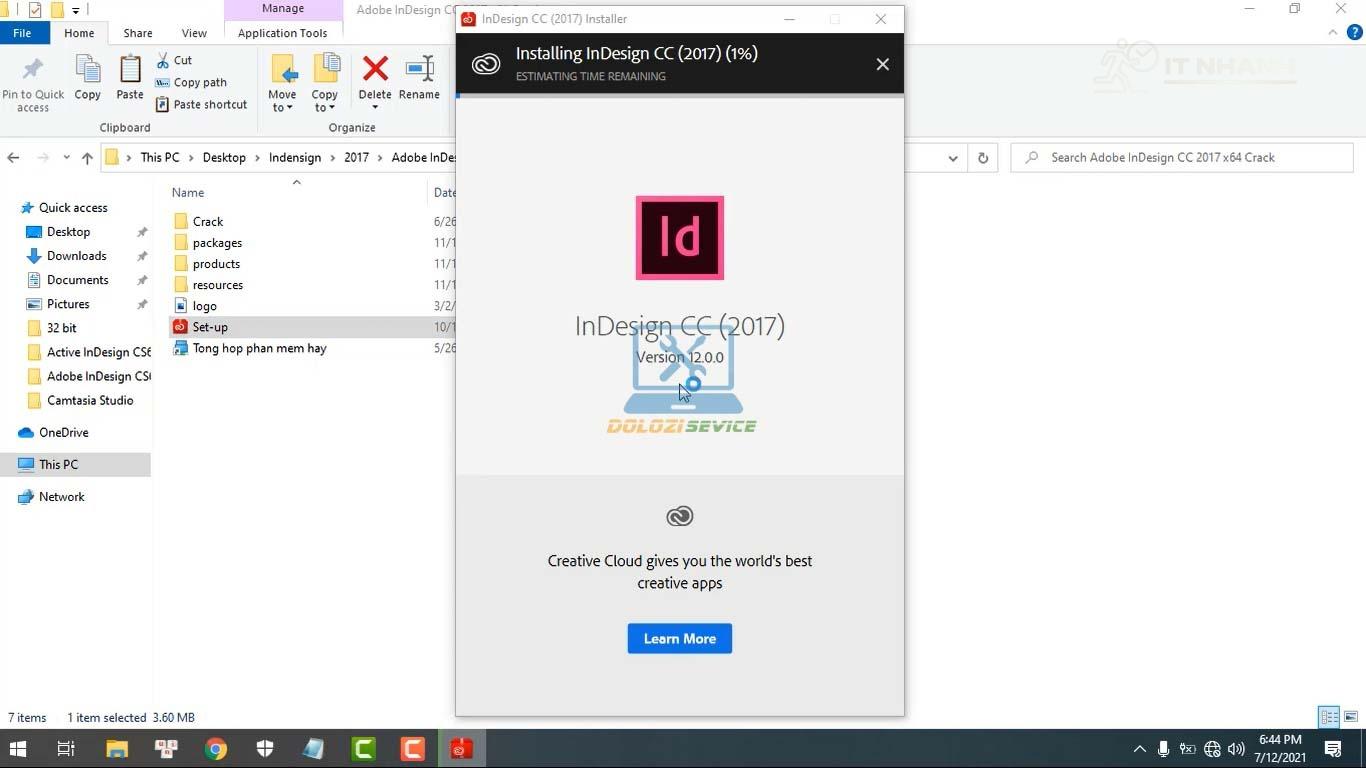Viewport: 1366px width, 768px height.
Task: Click the Delete icon in the ribbon
Action: (375, 70)
